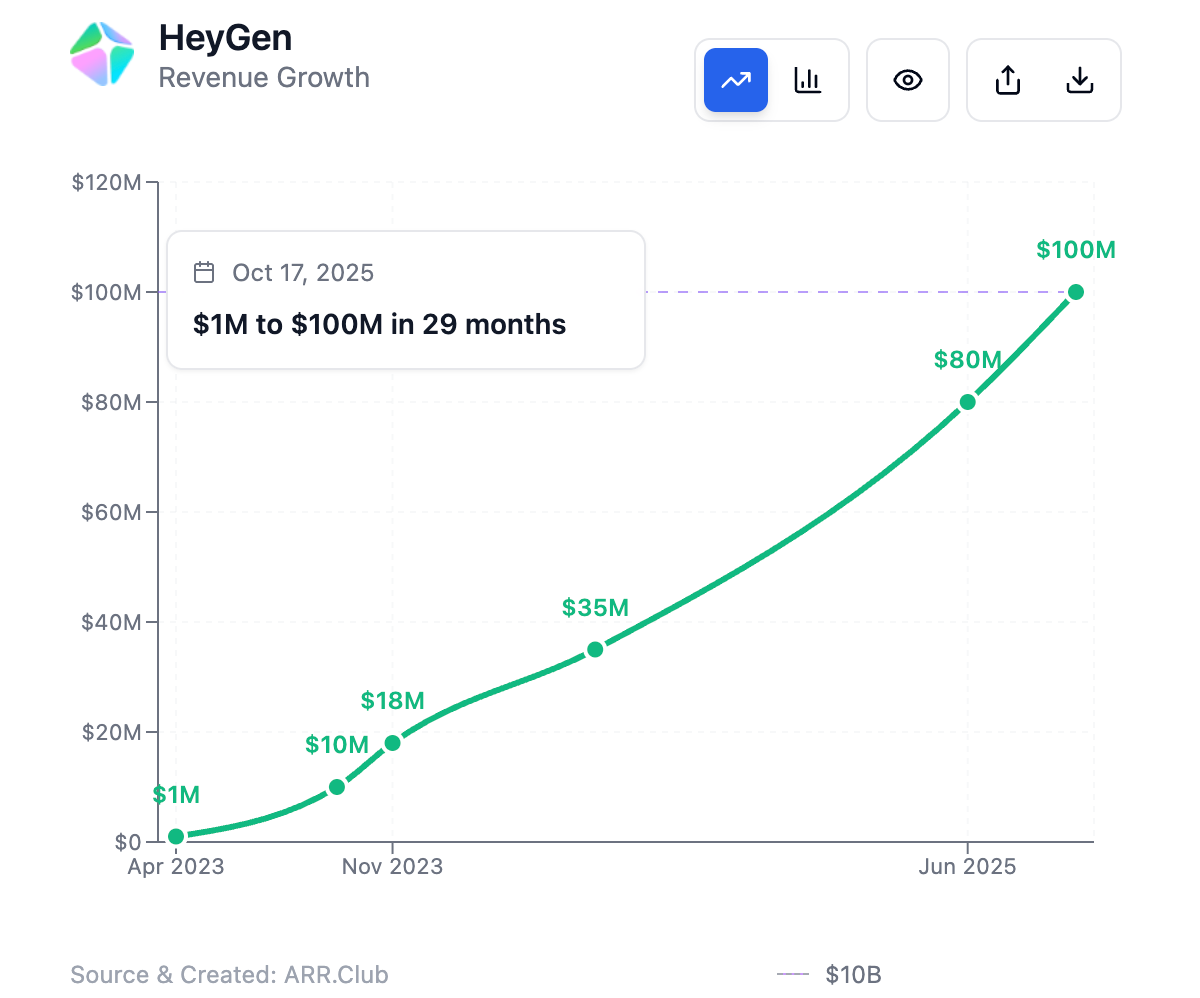This screenshot has width=1200, height=998.
Task: Click the calendar icon in the tooltip
Action: coord(204,272)
